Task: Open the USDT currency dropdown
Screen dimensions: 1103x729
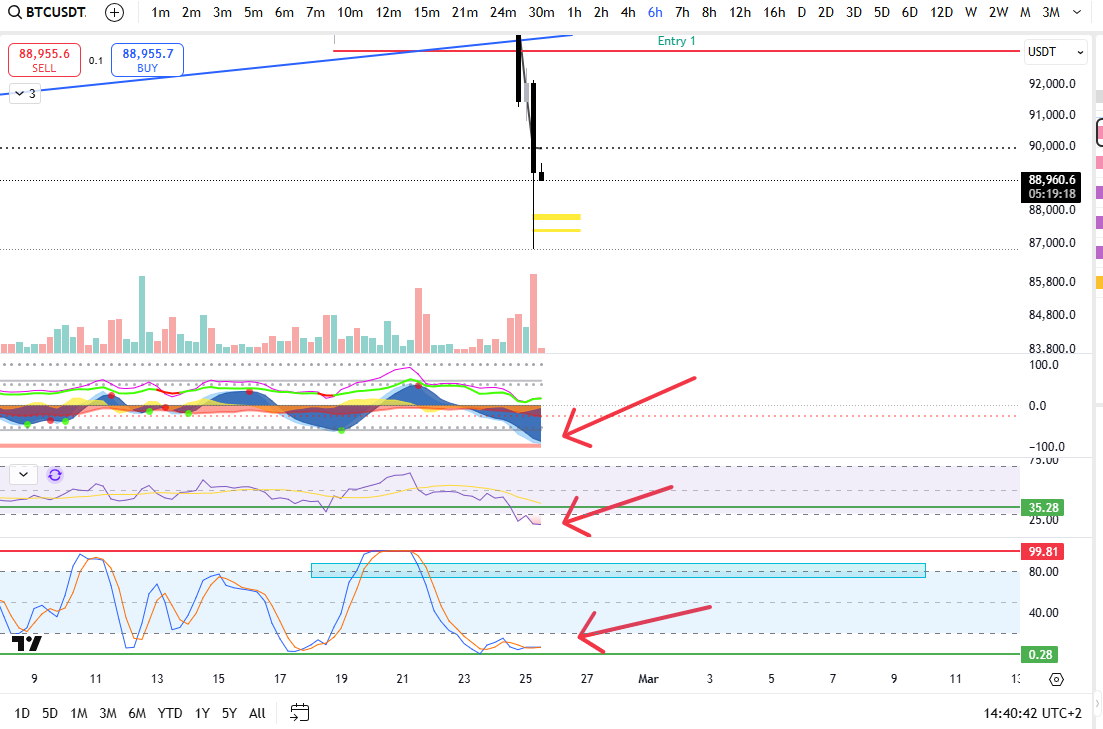Action: click(1055, 52)
